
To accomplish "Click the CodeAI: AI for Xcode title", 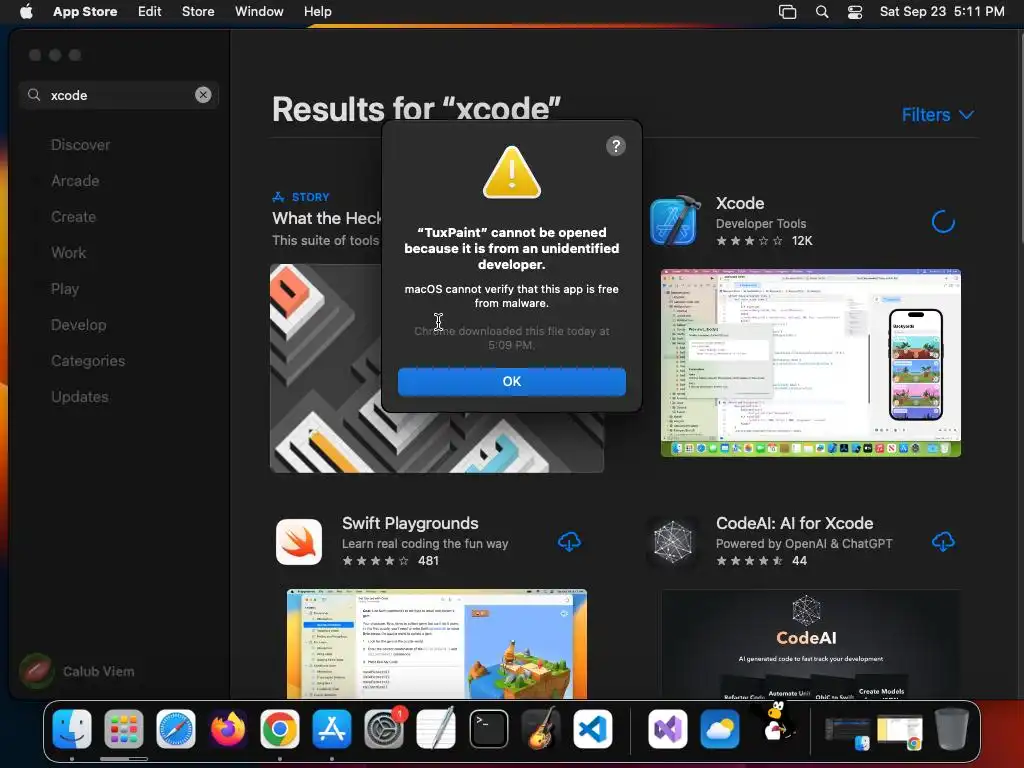I will pos(794,523).
